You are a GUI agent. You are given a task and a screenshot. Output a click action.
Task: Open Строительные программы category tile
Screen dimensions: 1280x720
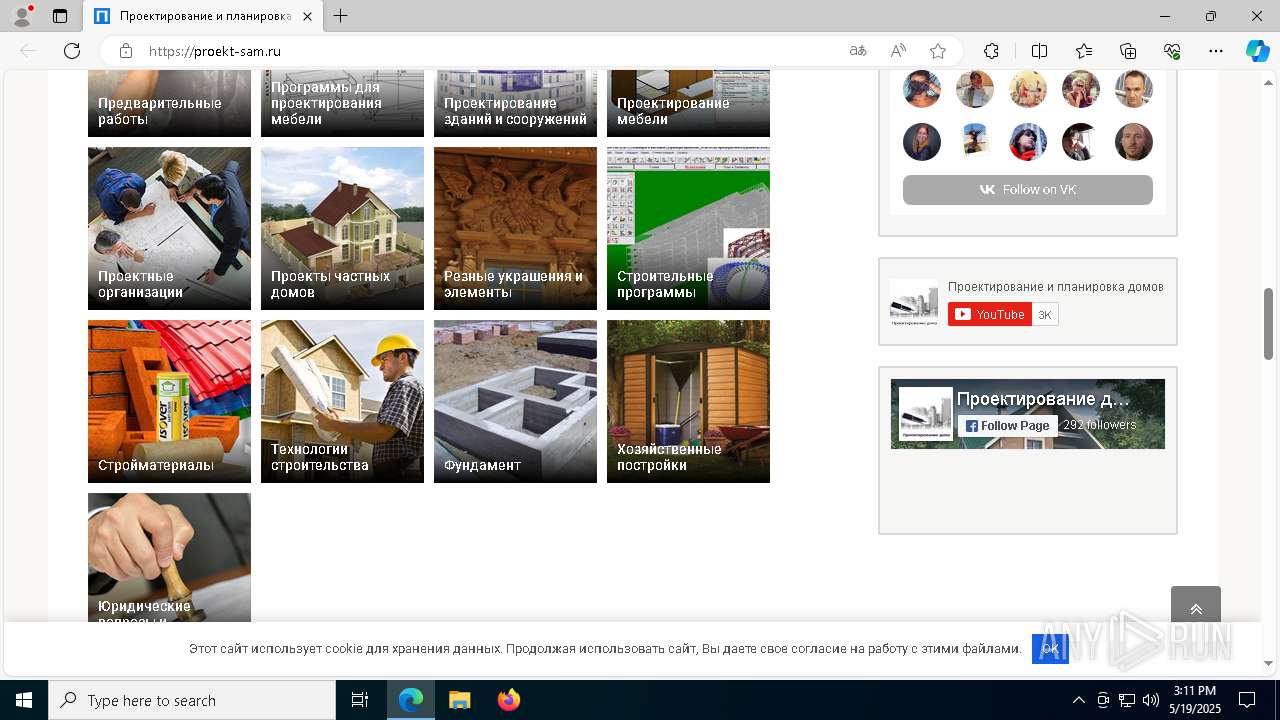[x=688, y=228]
